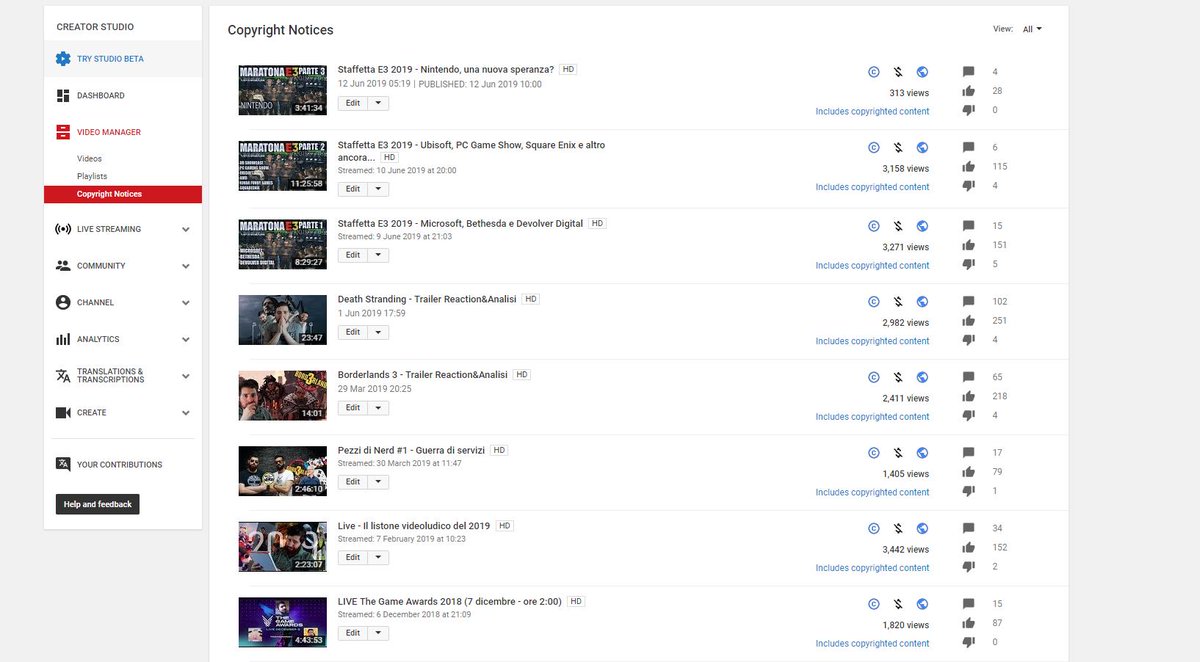The image size is (1200, 662).
Task: Click Edit button for Pezzi di Nerd video
Action: tap(353, 482)
